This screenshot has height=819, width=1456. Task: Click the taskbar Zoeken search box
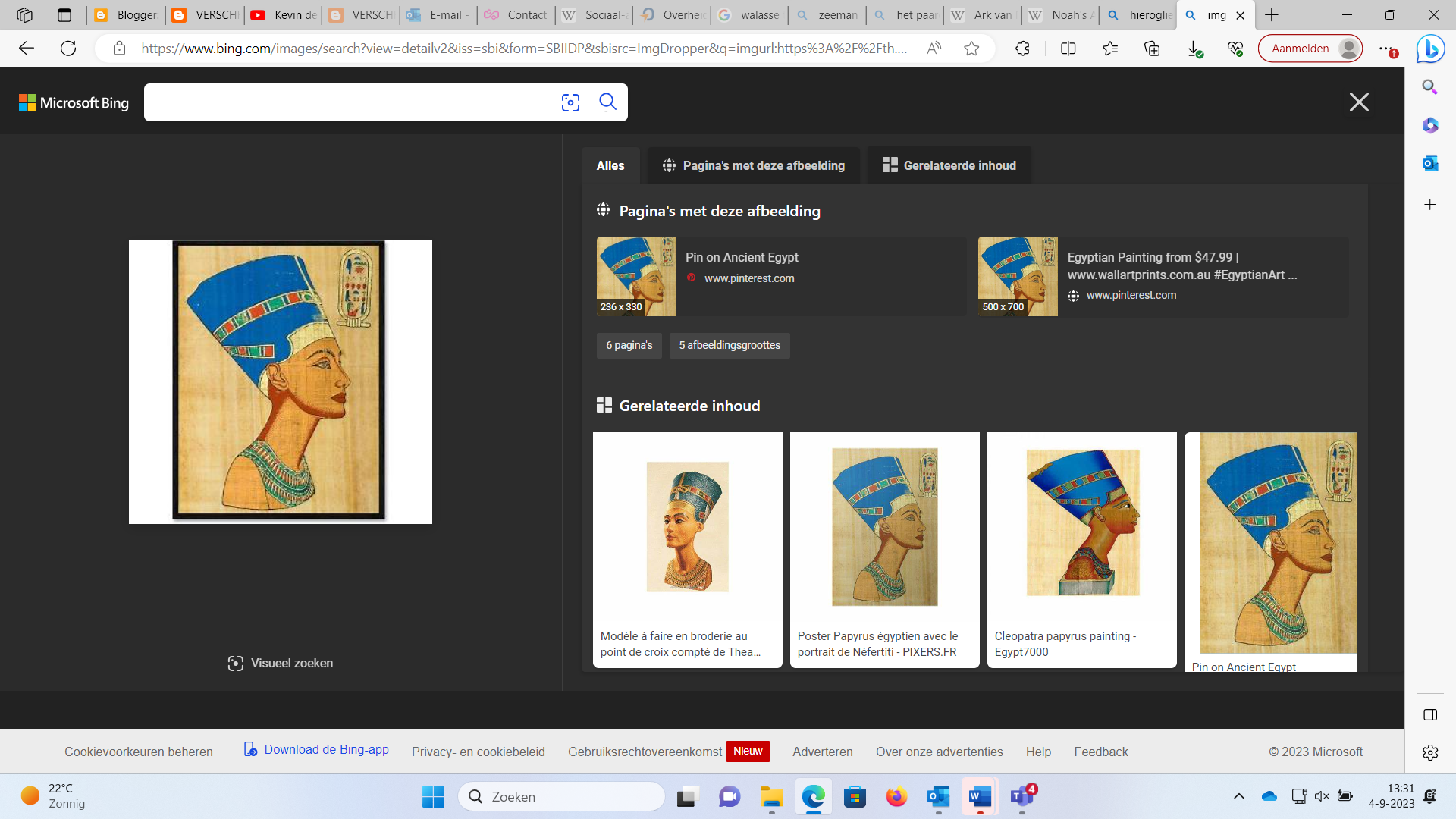click(x=562, y=797)
